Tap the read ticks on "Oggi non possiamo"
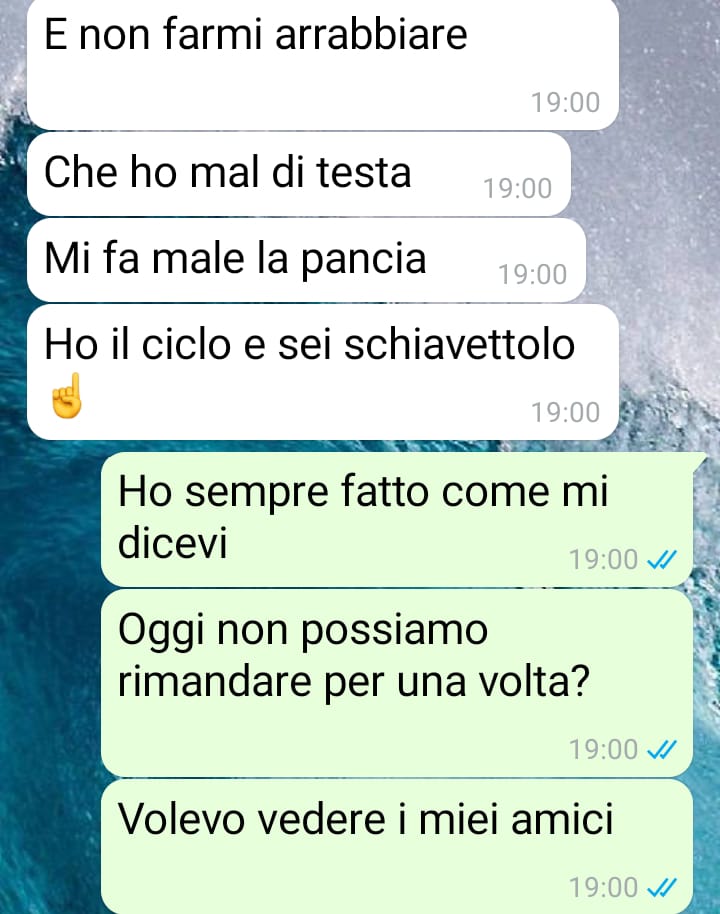Screen dimensions: 720x914 tap(662, 750)
